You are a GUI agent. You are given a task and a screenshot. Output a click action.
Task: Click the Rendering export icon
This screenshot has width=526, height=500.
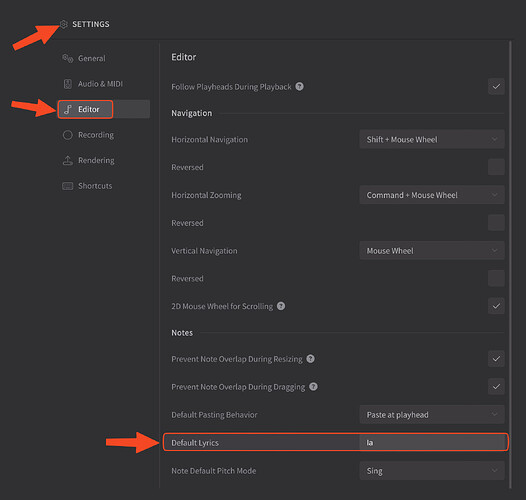[67, 160]
